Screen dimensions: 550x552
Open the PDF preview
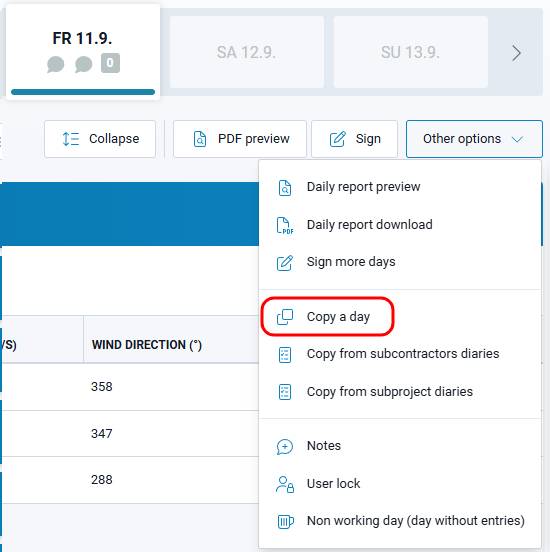click(x=240, y=139)
